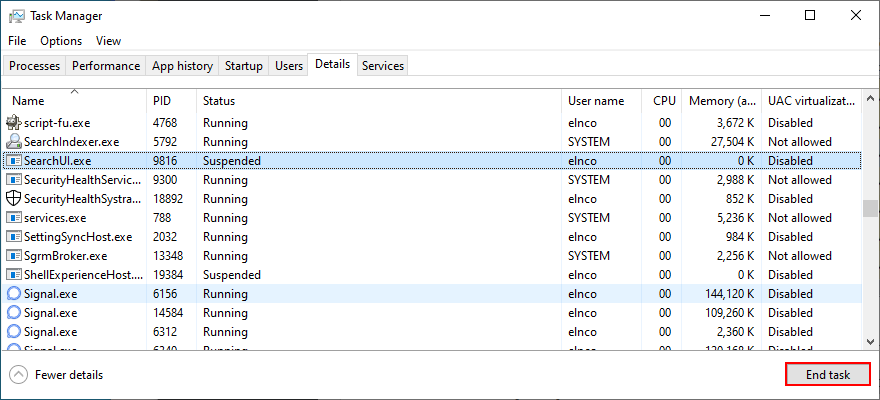The image size is (880, 400).
Task: Sort by CPU column header
Action: coord(664,101)
